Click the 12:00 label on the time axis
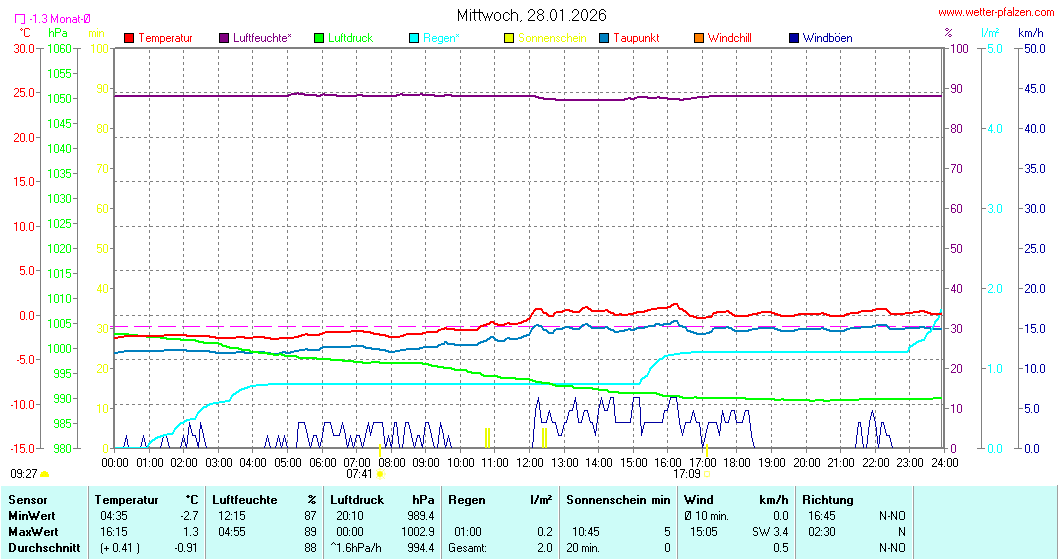 click(530, 462)
